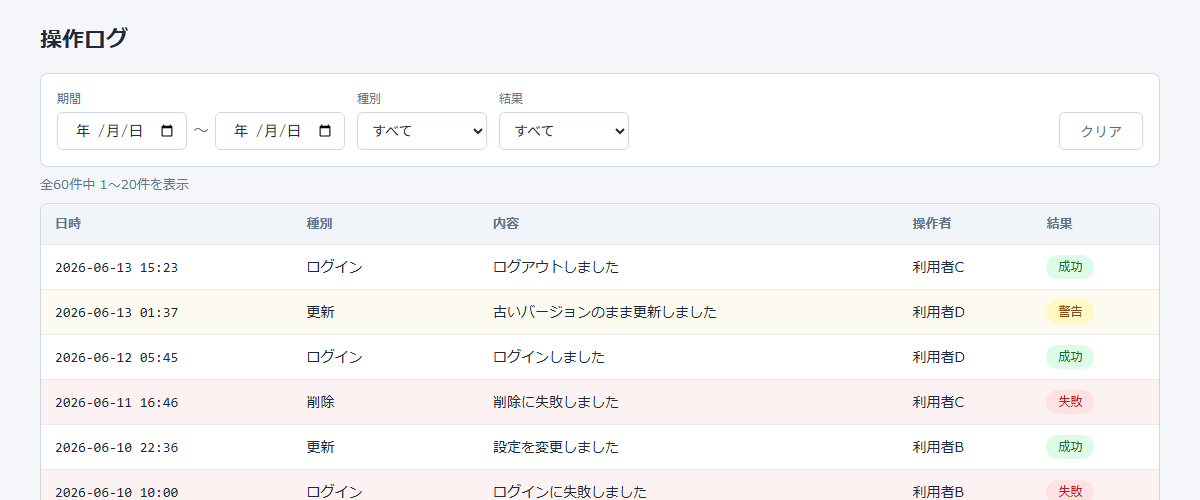The height and width of the screenshot is (500, 1200).
Task: Click 成功 badge in the 05:45 row
Action: pyautogui.click(x=1070, y=357)
